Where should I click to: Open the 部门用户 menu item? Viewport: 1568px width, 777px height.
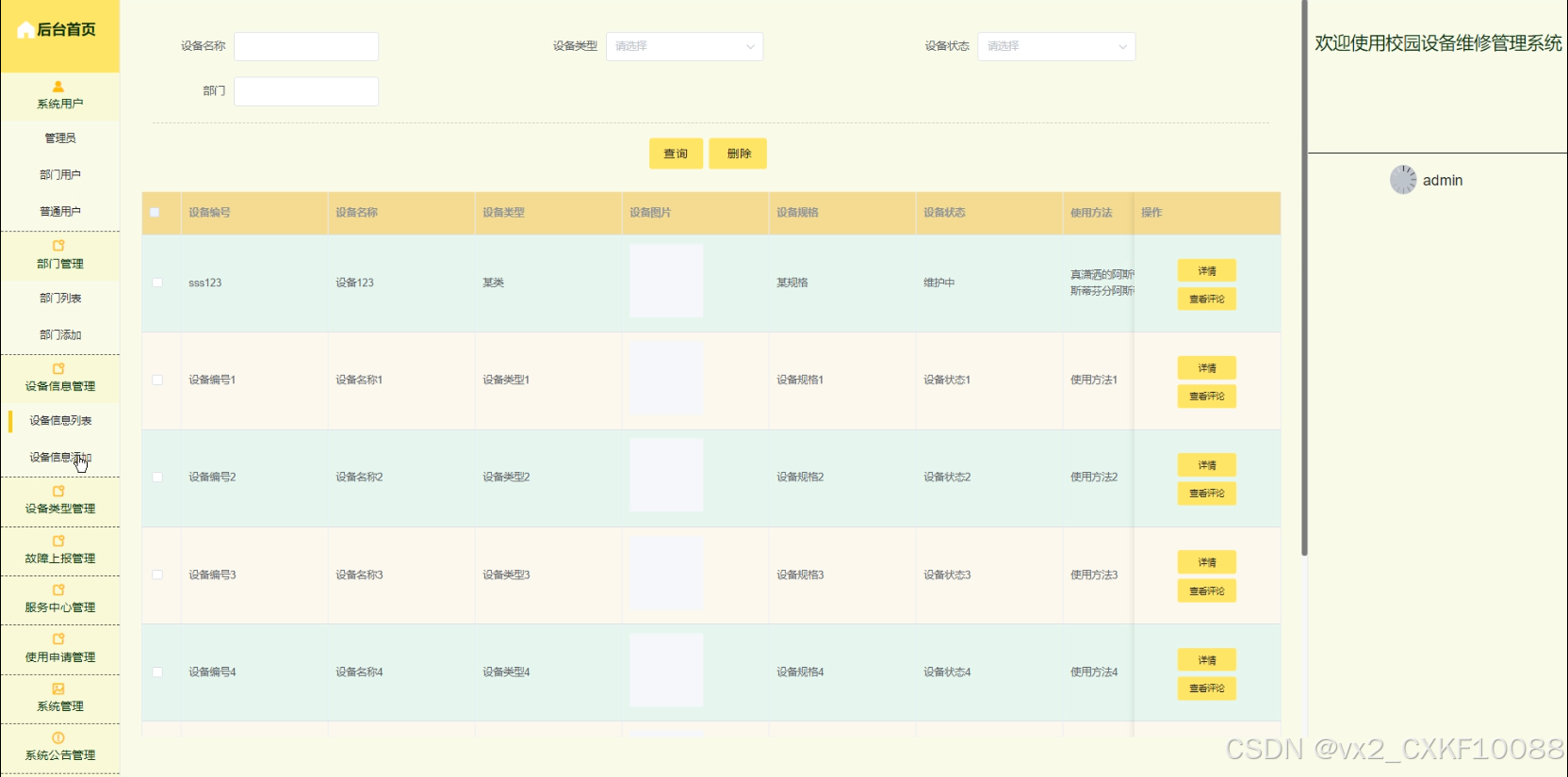[60, 175]
